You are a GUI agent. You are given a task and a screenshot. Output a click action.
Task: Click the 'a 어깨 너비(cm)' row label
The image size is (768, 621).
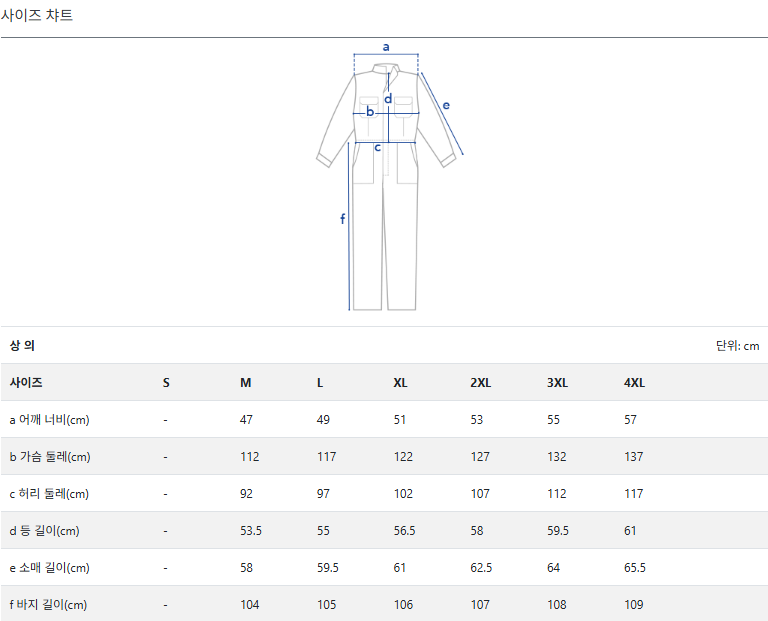point(50,420)
